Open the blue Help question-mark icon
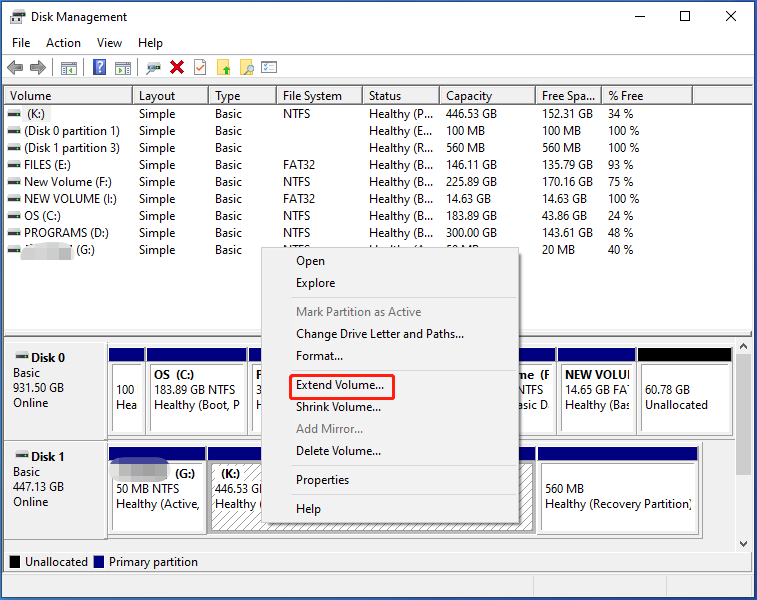Screen dimensions: 757x600 tap(99, 67)
